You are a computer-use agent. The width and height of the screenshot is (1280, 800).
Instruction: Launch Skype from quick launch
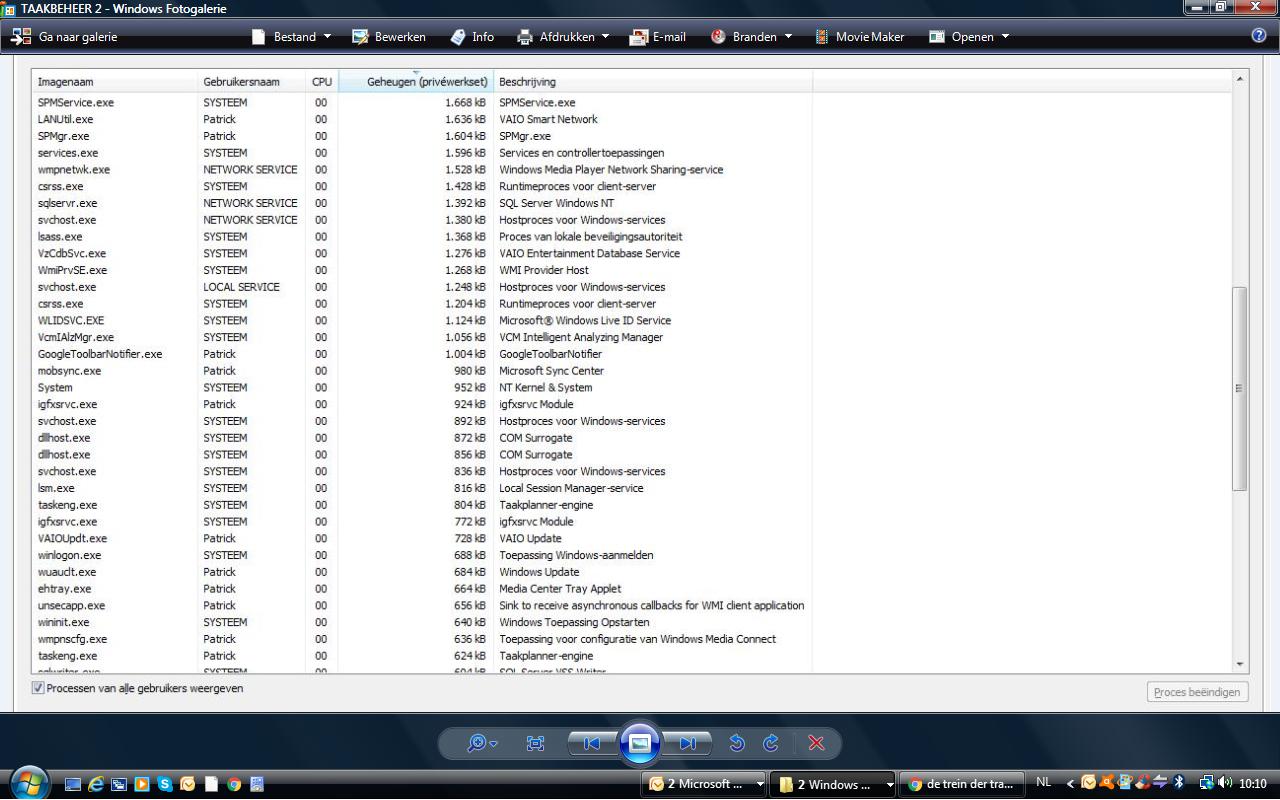165,785
